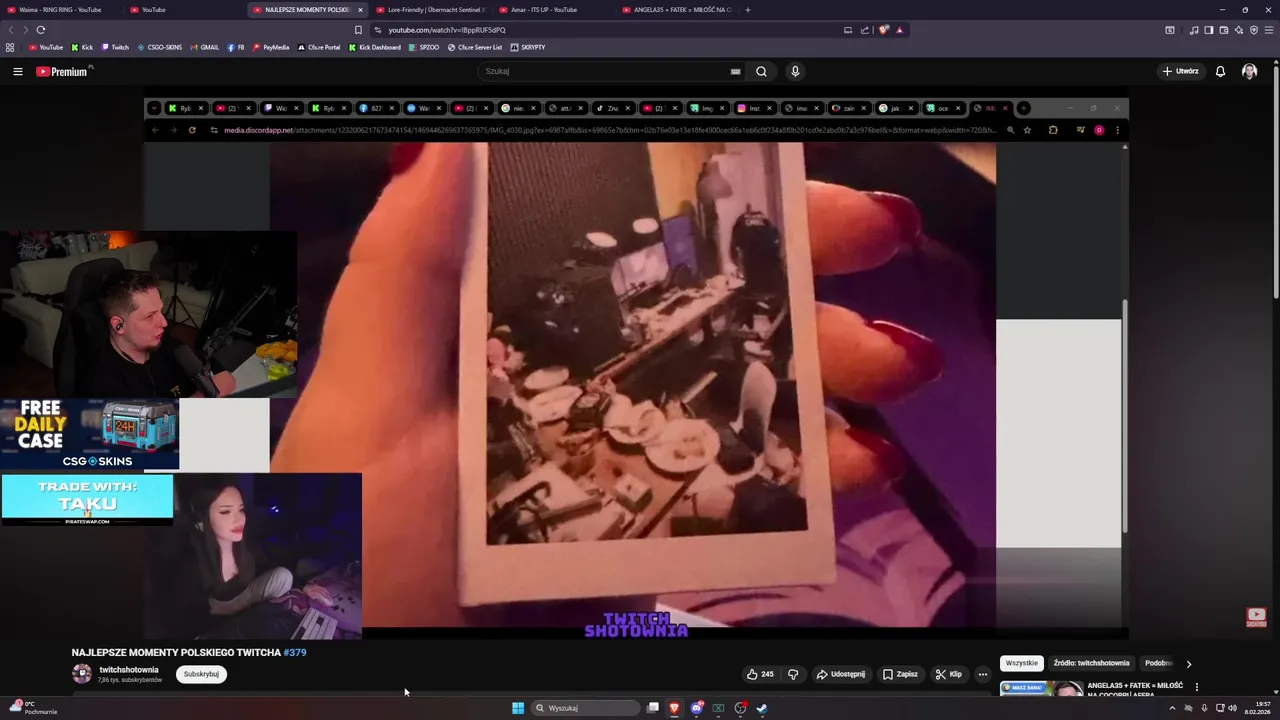Dislike the video
Screen dimensions: 1280x720
[x=793, y=674]
